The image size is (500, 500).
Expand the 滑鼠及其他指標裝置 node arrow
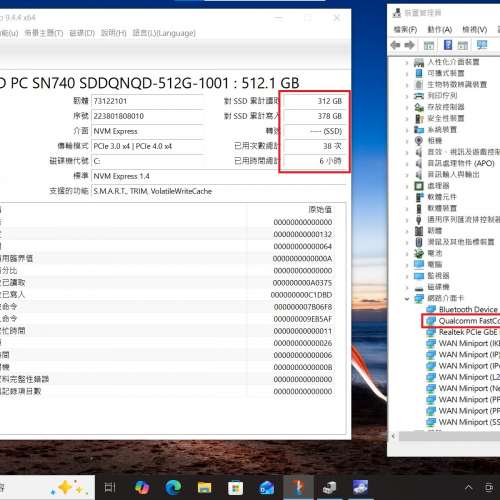click(x=407, y=242)
